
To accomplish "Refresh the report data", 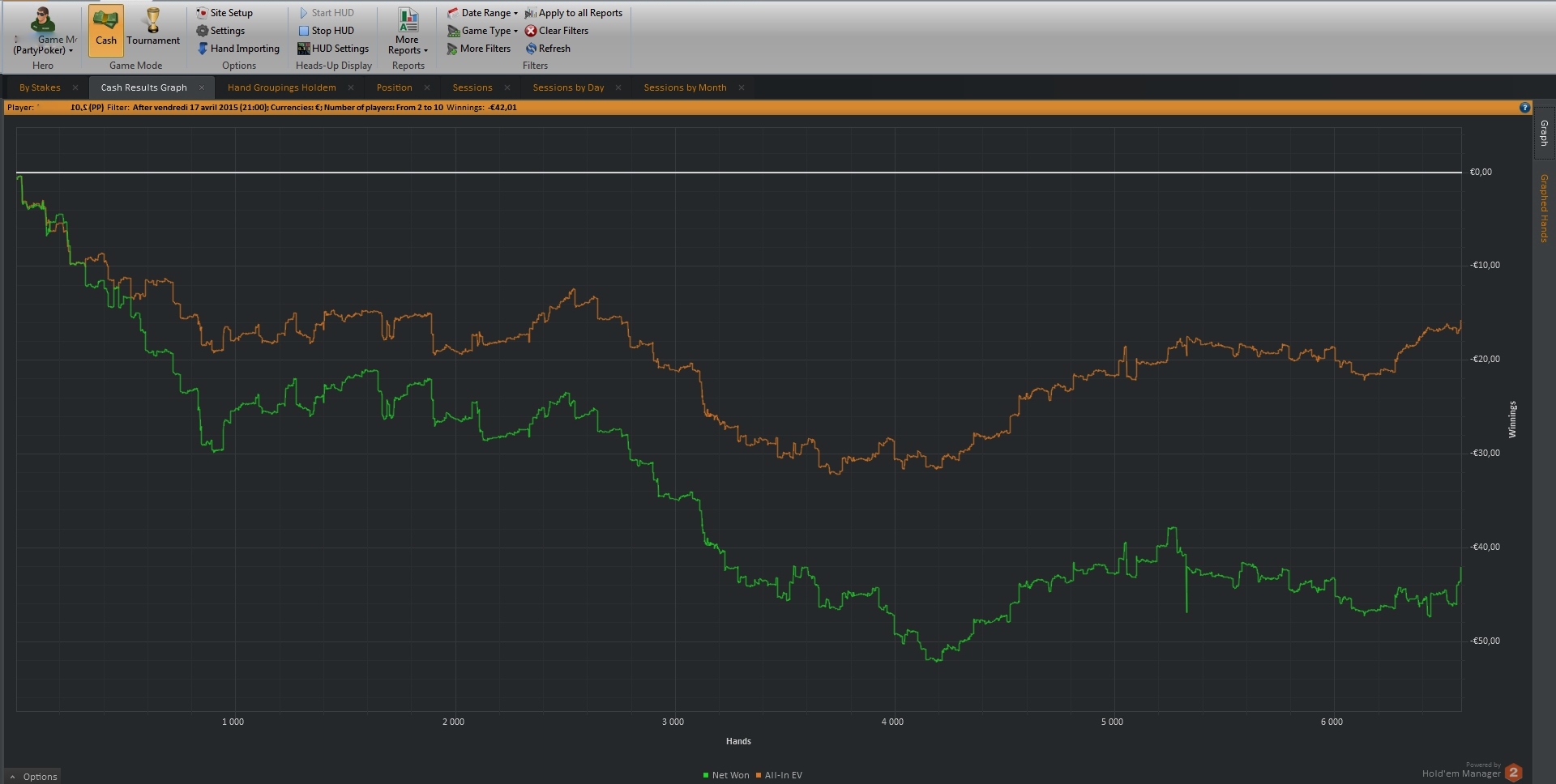I will point(548,49).
